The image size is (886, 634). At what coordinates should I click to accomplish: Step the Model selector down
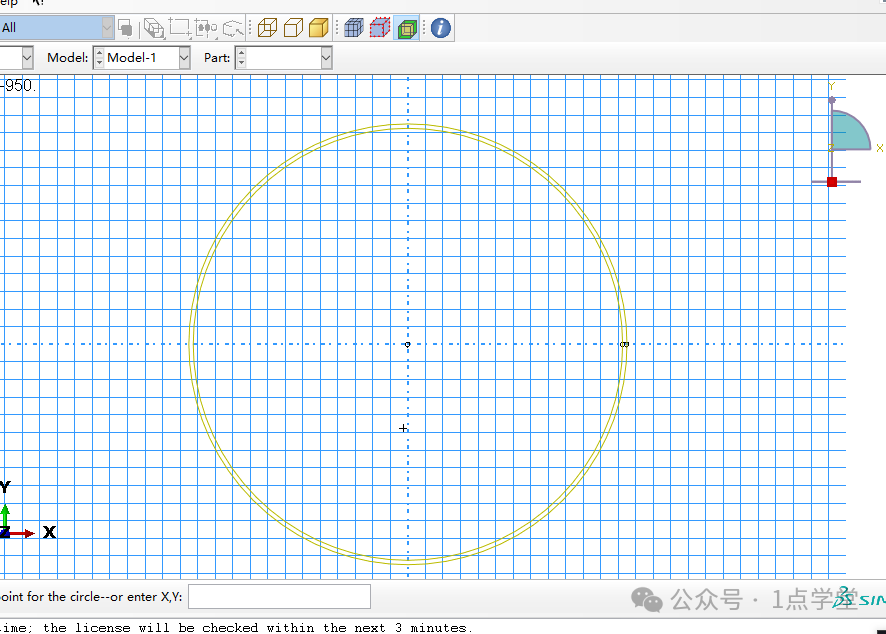(99, 63)
